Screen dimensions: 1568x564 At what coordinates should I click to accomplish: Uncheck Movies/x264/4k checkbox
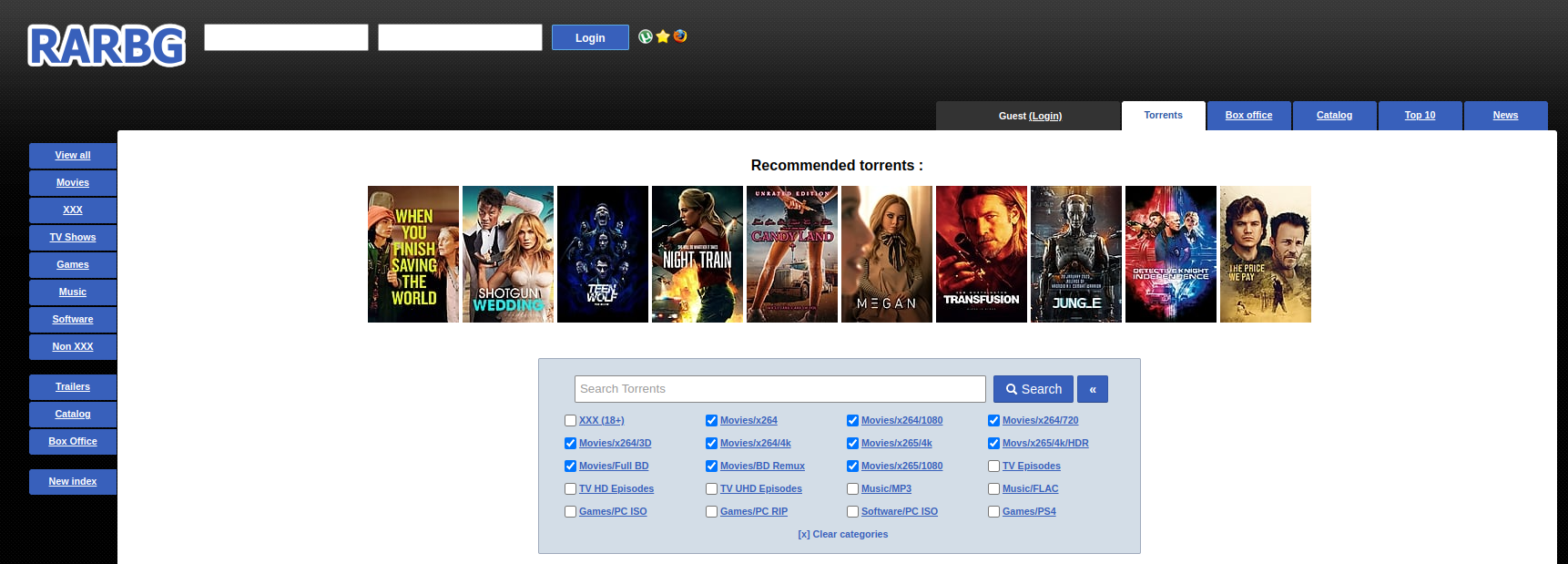click(x=712, y=444)
